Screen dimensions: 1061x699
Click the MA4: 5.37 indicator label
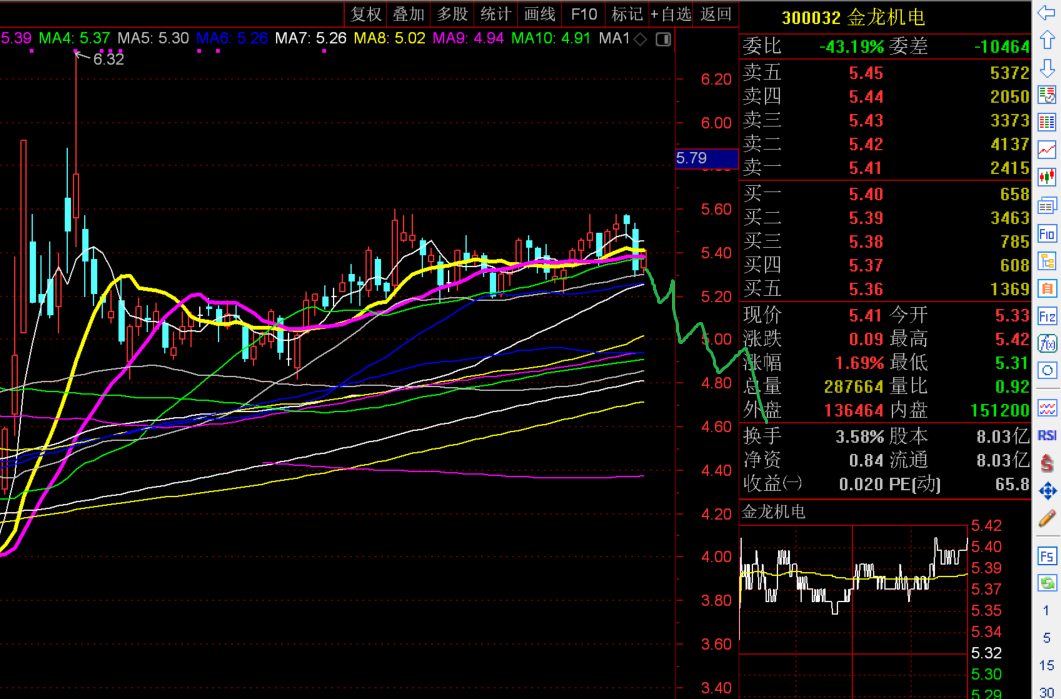click(x=74, y=39)
